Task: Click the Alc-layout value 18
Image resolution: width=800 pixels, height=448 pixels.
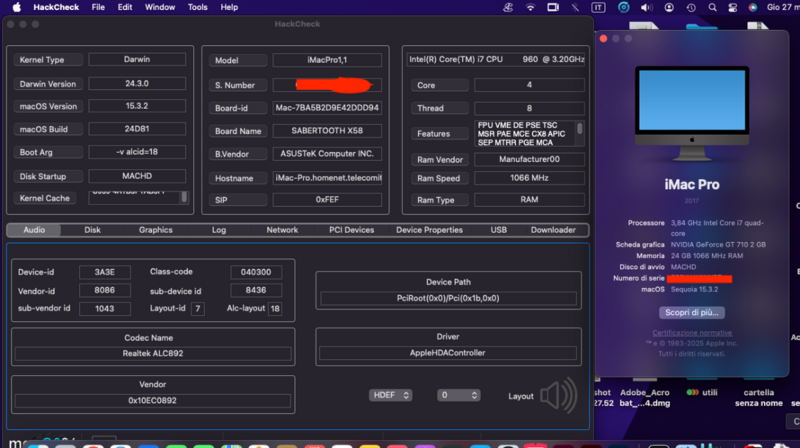Action: point(275,309)
